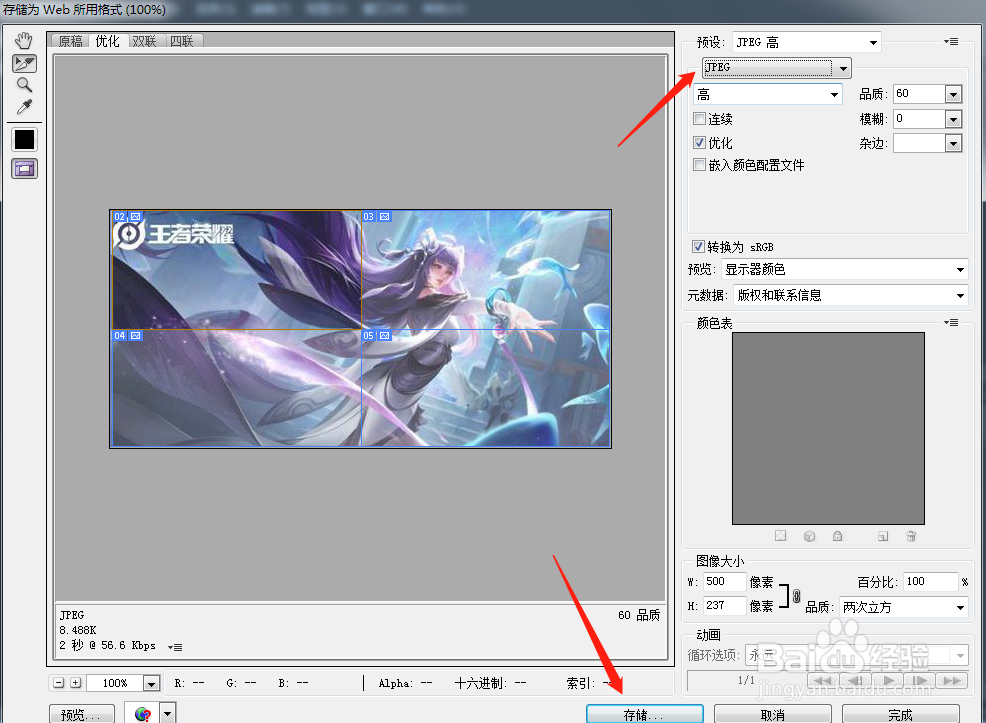Screen dimensions: 986x723
Task: Open the 品质 slider arrow
Action: point(953,94)
